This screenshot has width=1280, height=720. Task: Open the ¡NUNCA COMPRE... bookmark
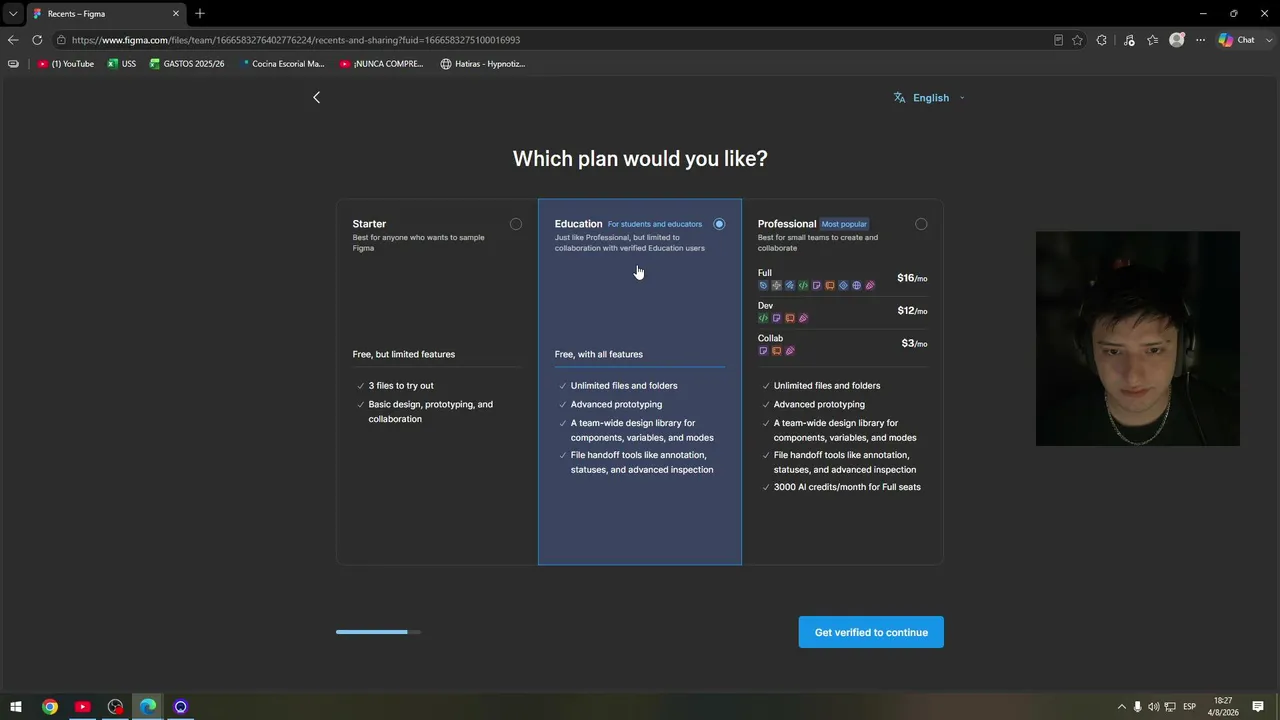pos(381,64)
